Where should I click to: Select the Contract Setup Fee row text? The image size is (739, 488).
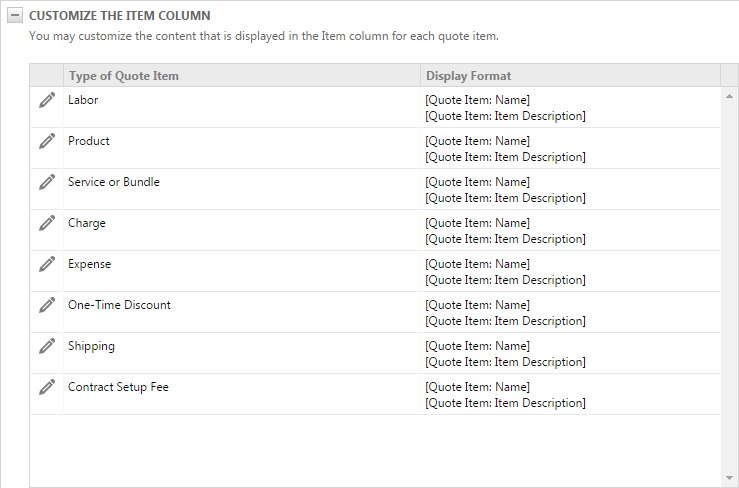click(x=118, y=387)
